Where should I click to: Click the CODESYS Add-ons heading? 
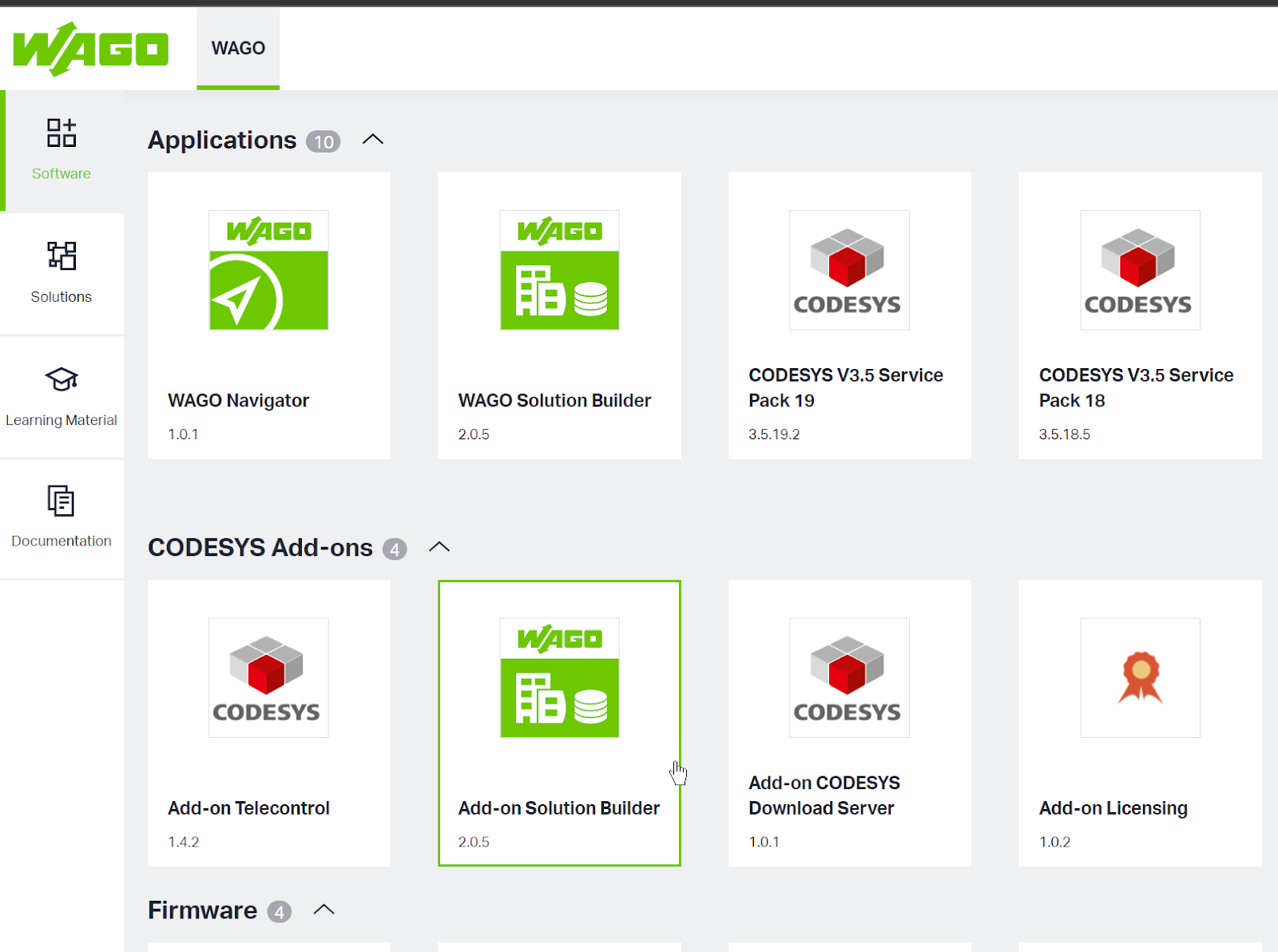[x=260, y=548]
